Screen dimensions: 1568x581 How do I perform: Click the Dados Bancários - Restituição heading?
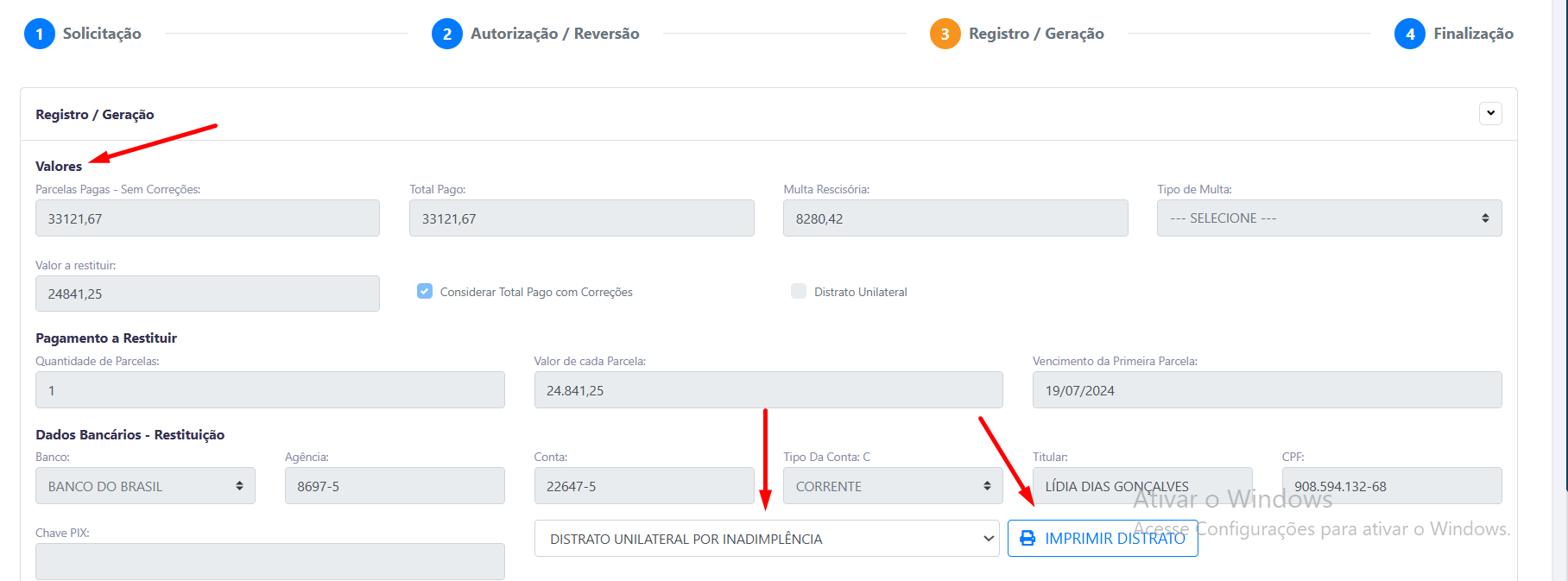[x=130, y=434]
